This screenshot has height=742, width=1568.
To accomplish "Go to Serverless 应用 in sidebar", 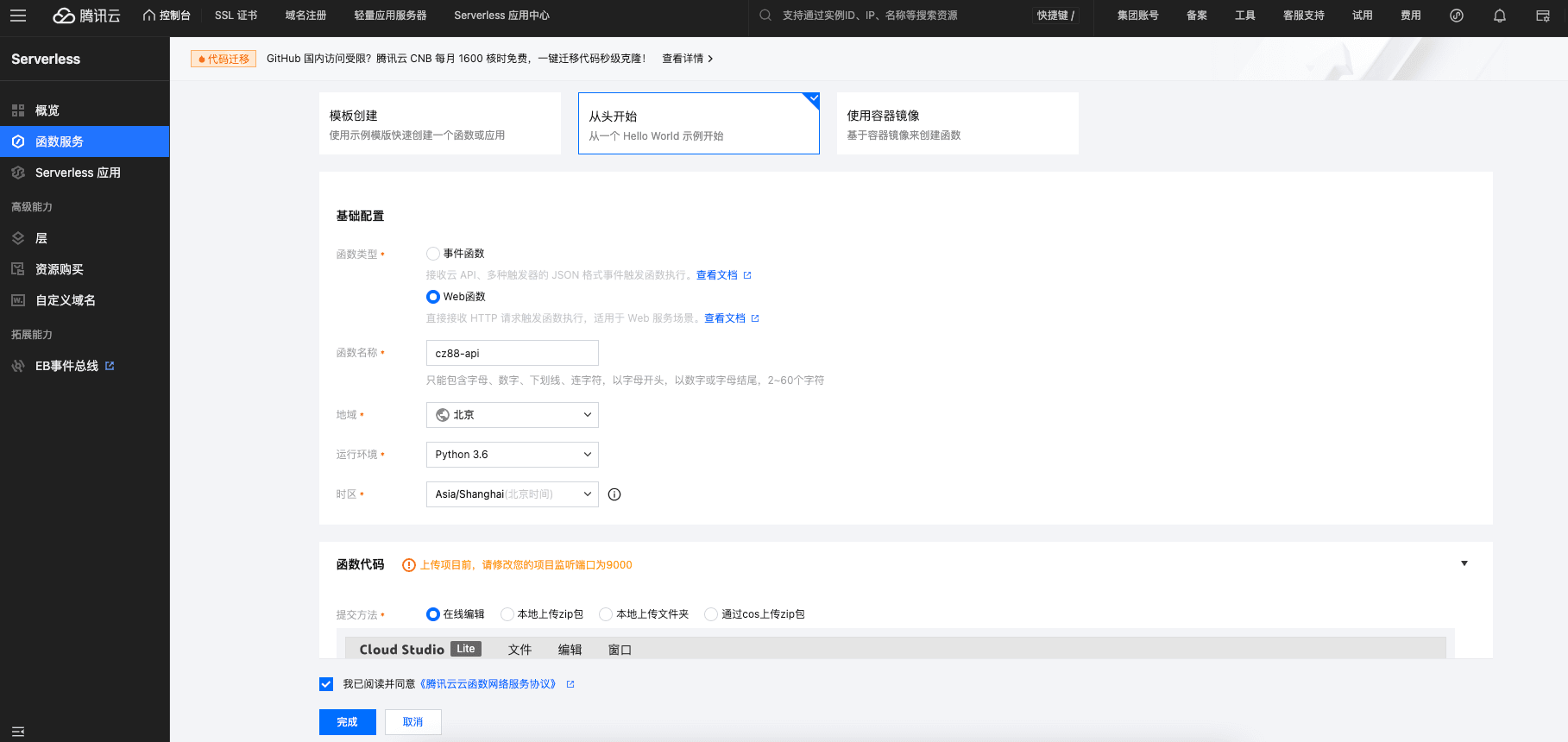I will tap(78, 173).
